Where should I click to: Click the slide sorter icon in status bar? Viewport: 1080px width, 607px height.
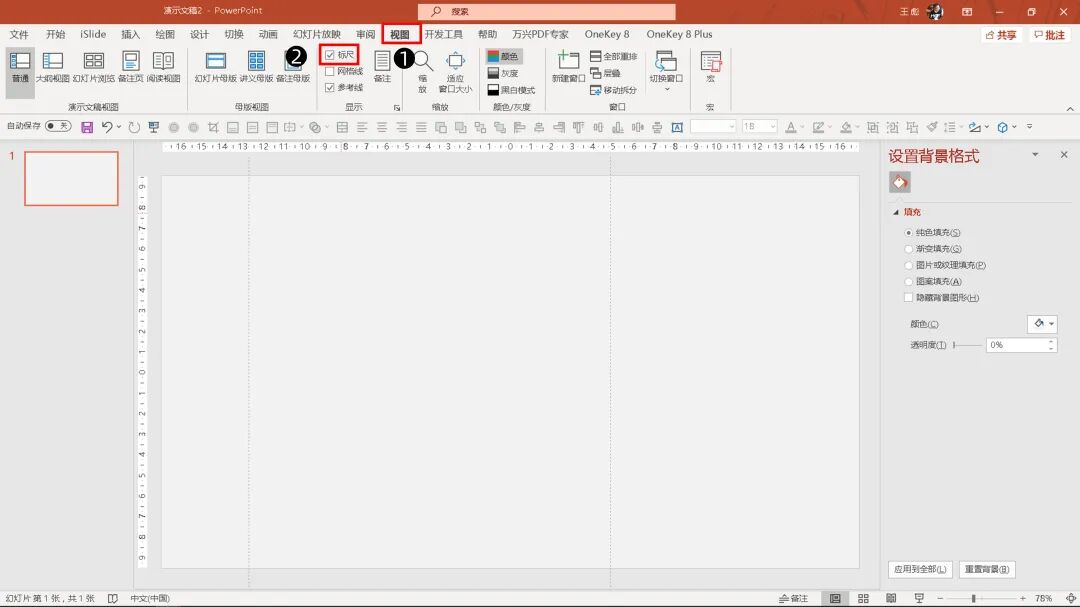point(863,598)
